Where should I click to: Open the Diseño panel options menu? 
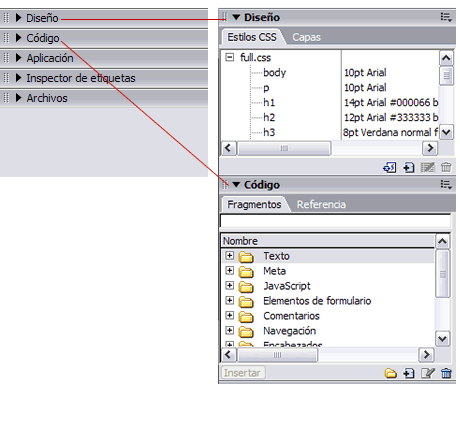(x=446, y=17)
